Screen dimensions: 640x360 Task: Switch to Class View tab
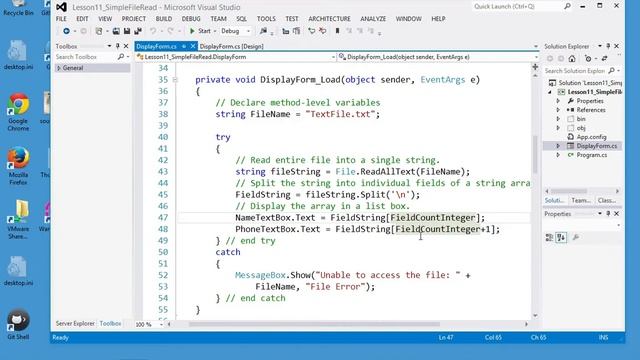click(607, 200)
